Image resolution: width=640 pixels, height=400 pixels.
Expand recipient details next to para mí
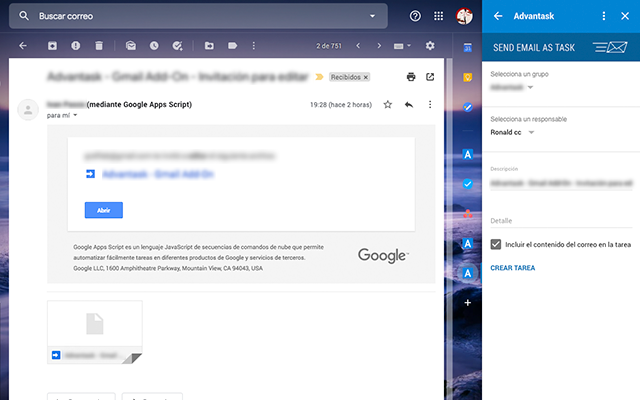[75, 116]
